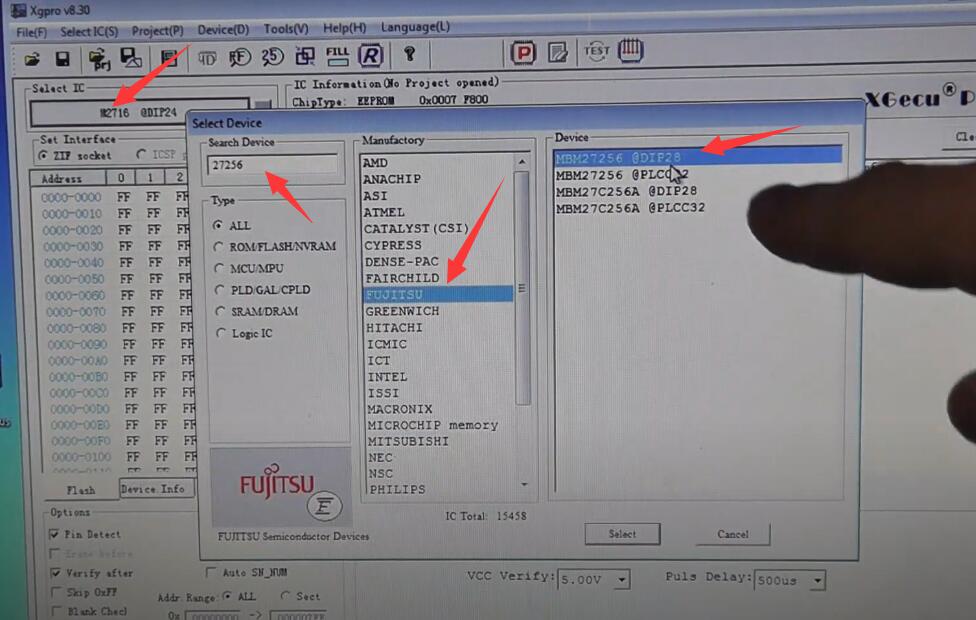
Task: Click the read chip ID toolbar icon
Action: click(207, 59)
